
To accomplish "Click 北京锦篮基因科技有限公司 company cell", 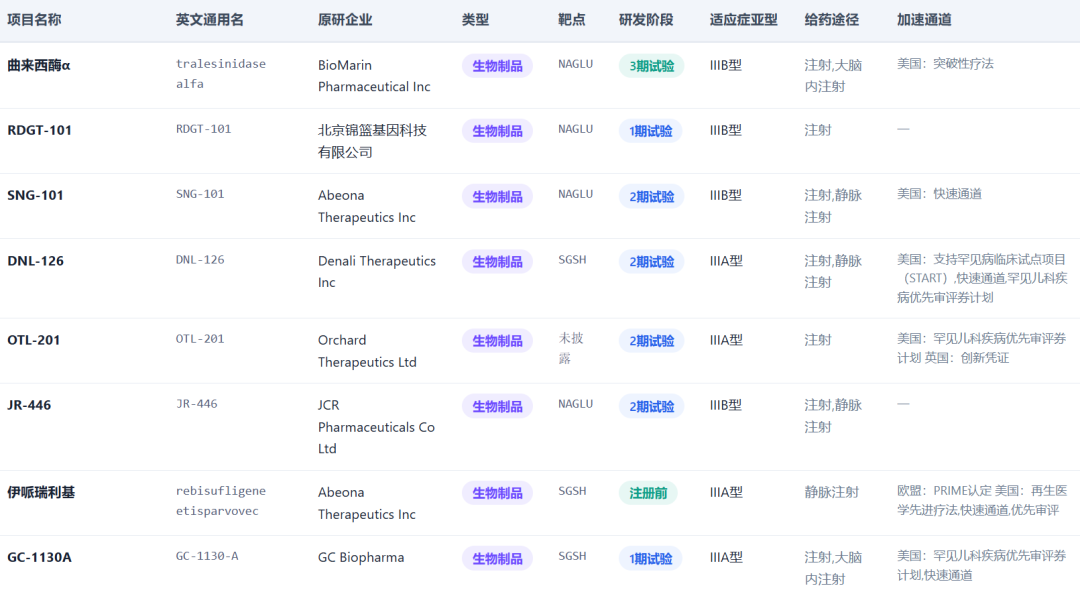I will (x=372, y=141).
